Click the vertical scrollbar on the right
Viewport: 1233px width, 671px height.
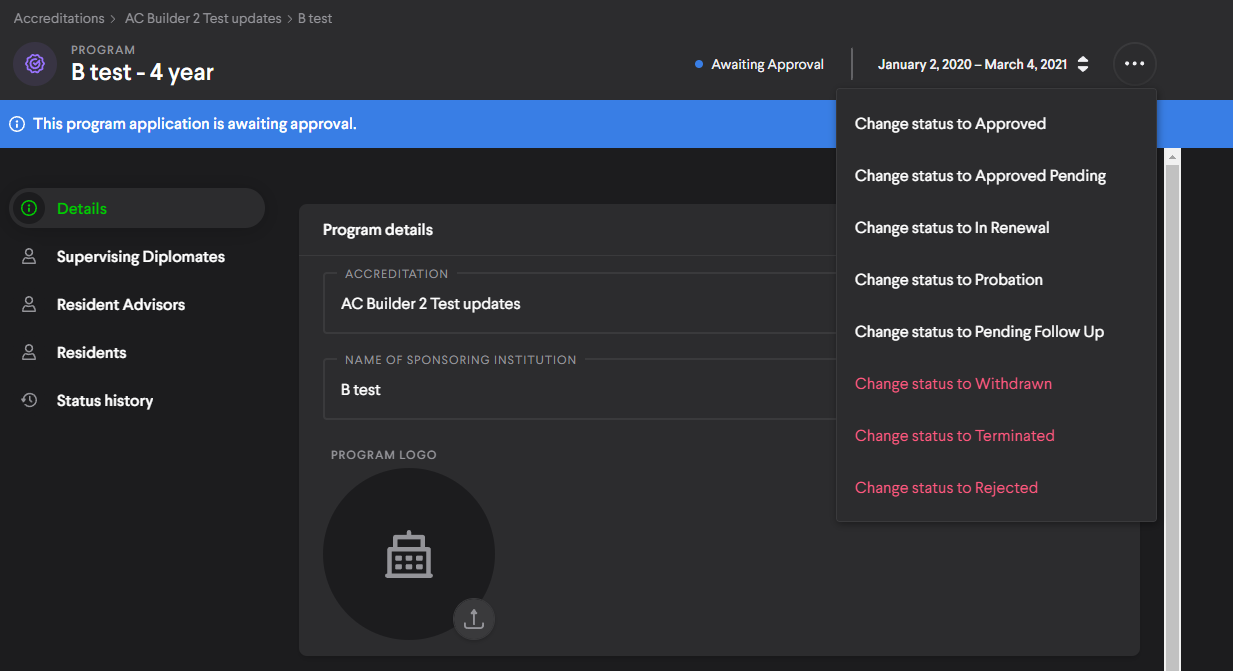(x=1173, y=400)
